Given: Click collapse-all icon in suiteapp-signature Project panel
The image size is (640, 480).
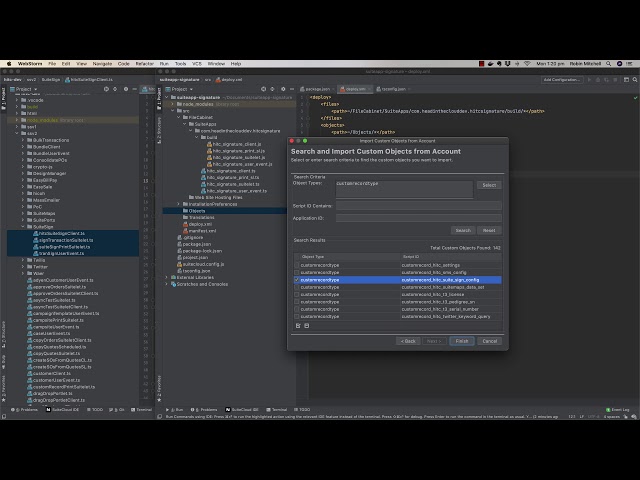Looking at the screenshot, I should 272,89.
